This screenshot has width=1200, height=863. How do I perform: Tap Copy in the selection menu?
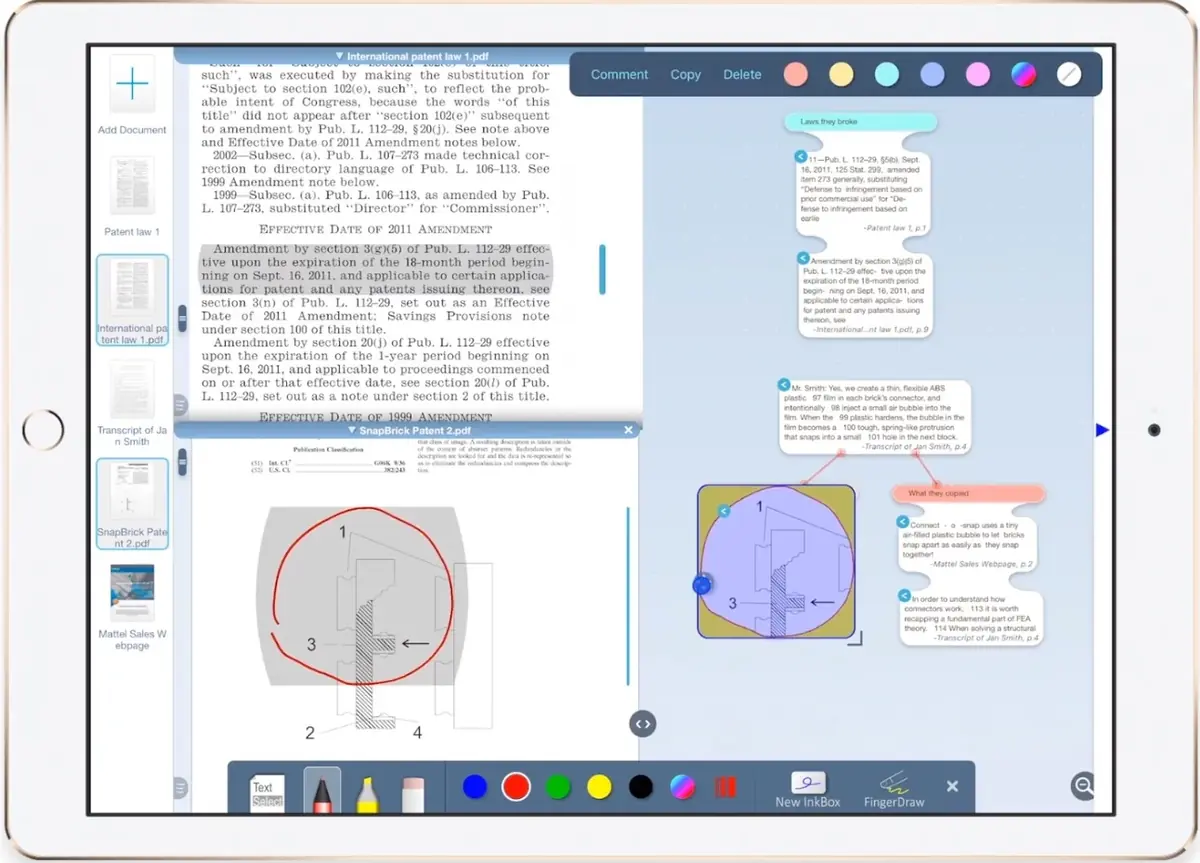(685, 74)
